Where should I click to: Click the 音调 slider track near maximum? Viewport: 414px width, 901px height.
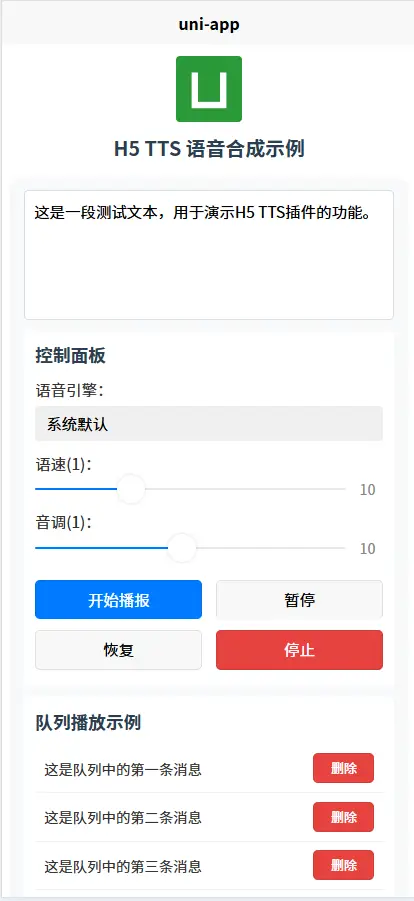(x=339, y=548)
